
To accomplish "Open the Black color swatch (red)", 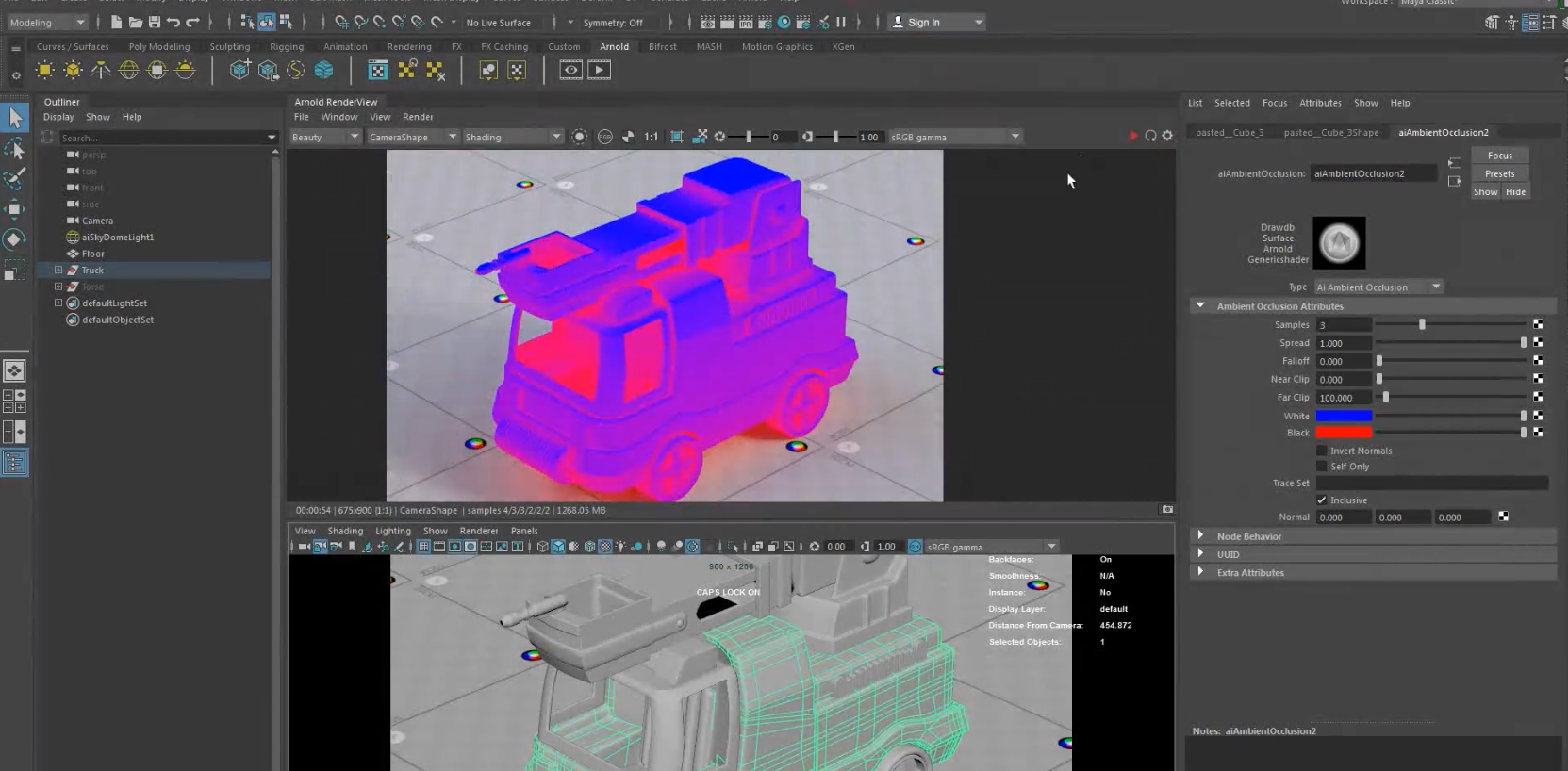I will pos(1344,433).
